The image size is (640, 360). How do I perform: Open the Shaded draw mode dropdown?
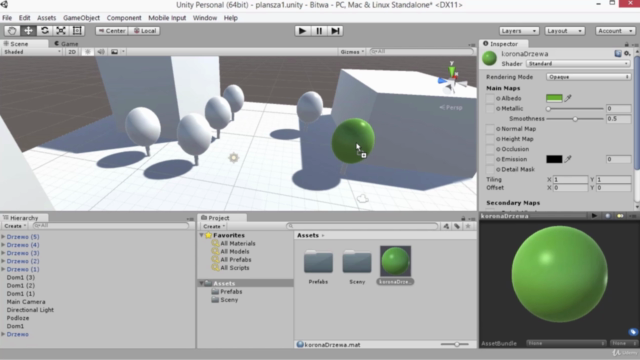[32, 52]
